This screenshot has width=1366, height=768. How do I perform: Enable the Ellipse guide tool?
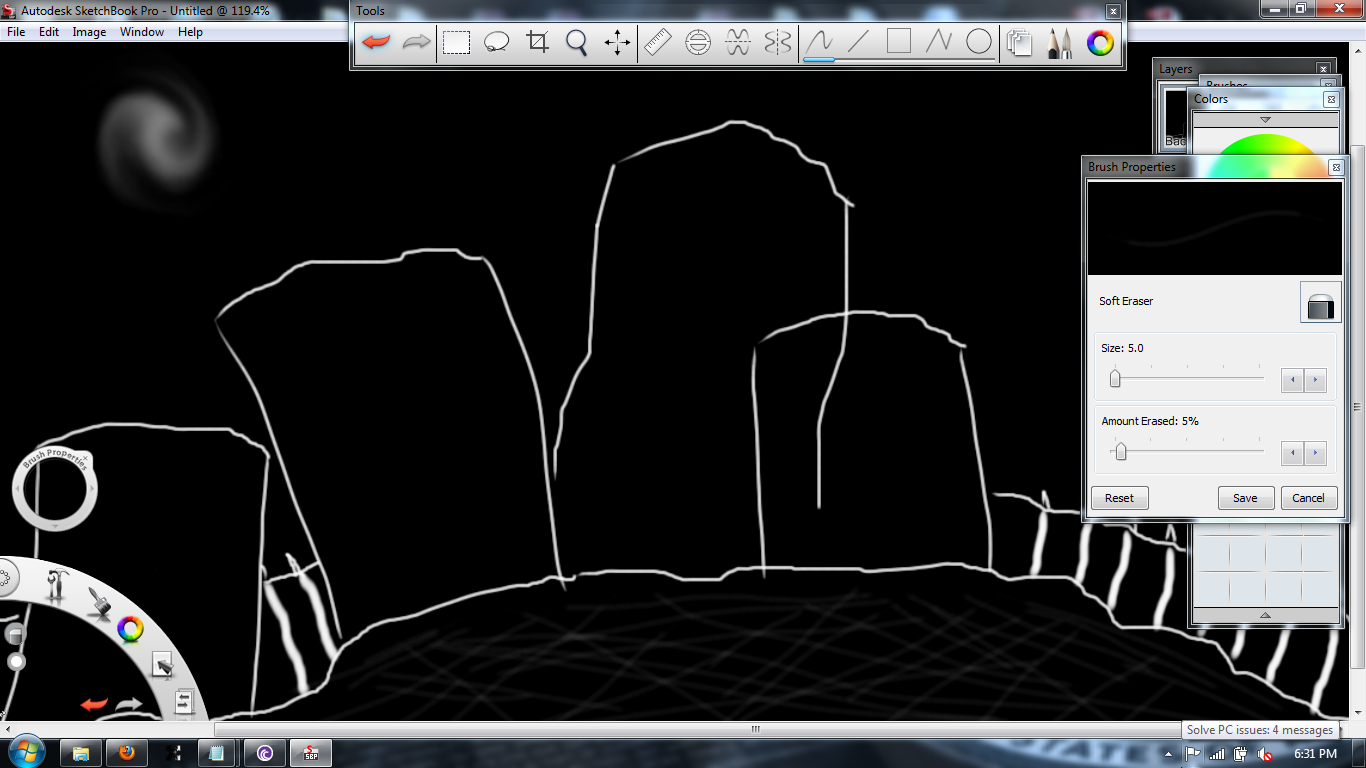click(698, 42)
